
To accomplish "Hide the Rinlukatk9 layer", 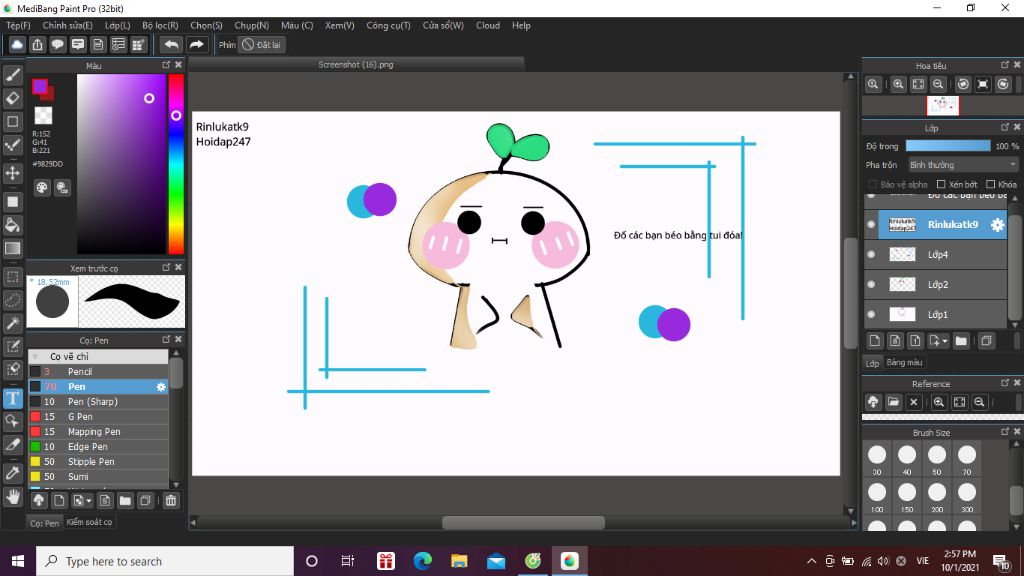I will click(x=871, y=225).
